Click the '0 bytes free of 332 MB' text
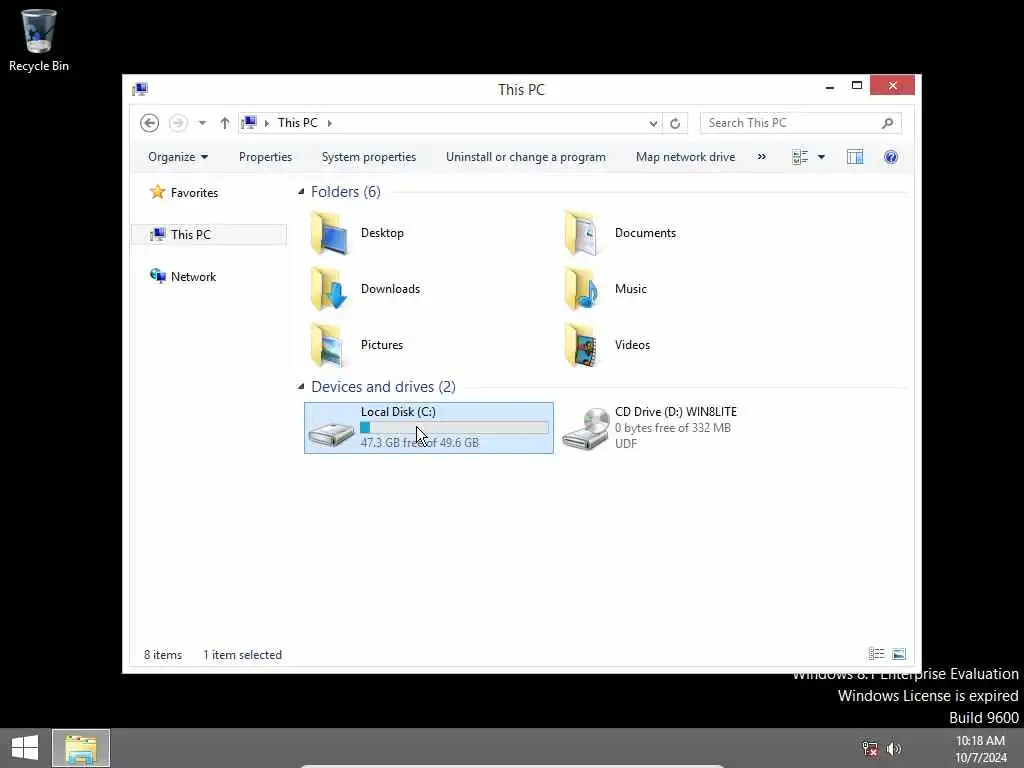Screen dimensions: 1024x768 coord(673,428)
